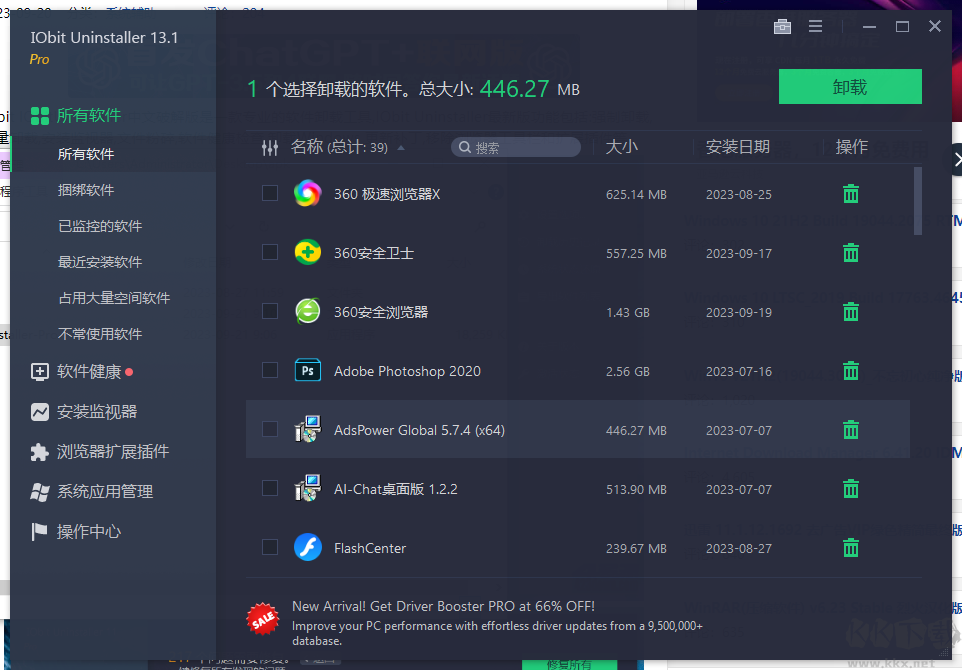Click the AI-Chat桌面版 1.2.2 name

396,489
